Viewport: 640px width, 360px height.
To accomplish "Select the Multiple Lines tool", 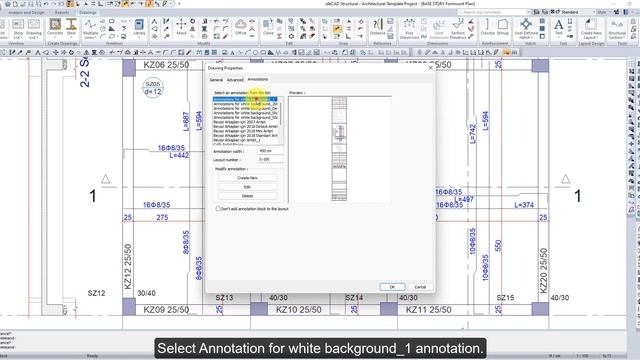I will (x=90, y=28).
